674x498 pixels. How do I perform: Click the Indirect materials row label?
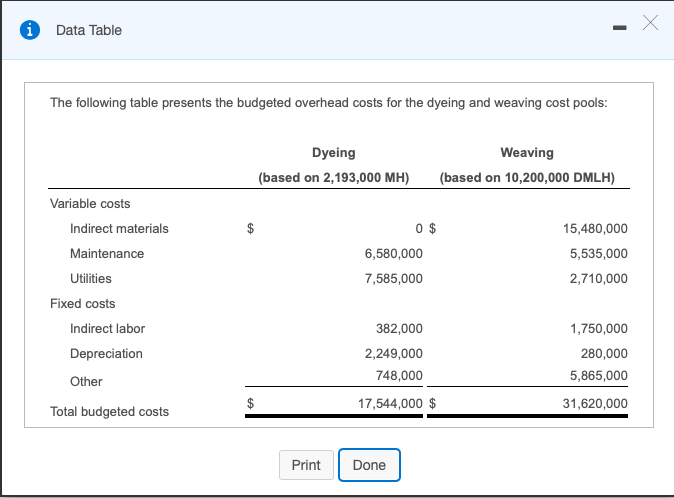tap(119, 228)
